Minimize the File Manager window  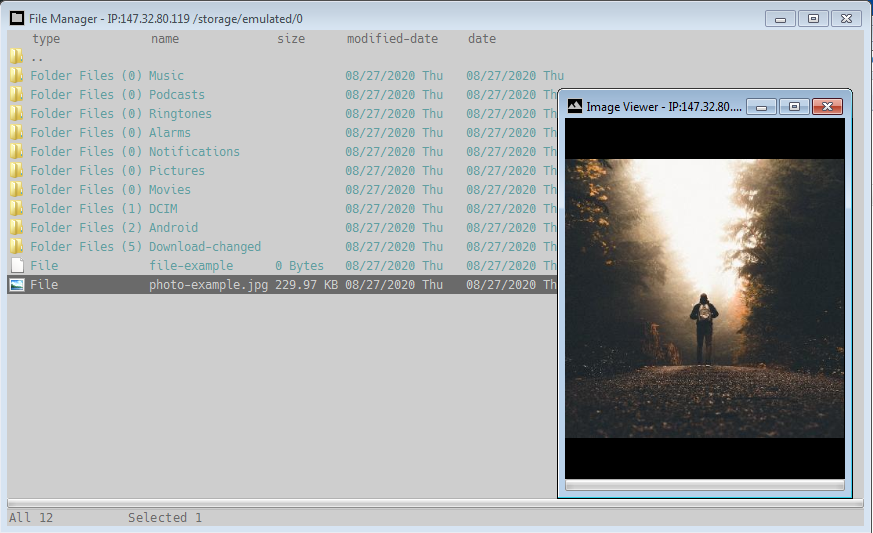780,19
